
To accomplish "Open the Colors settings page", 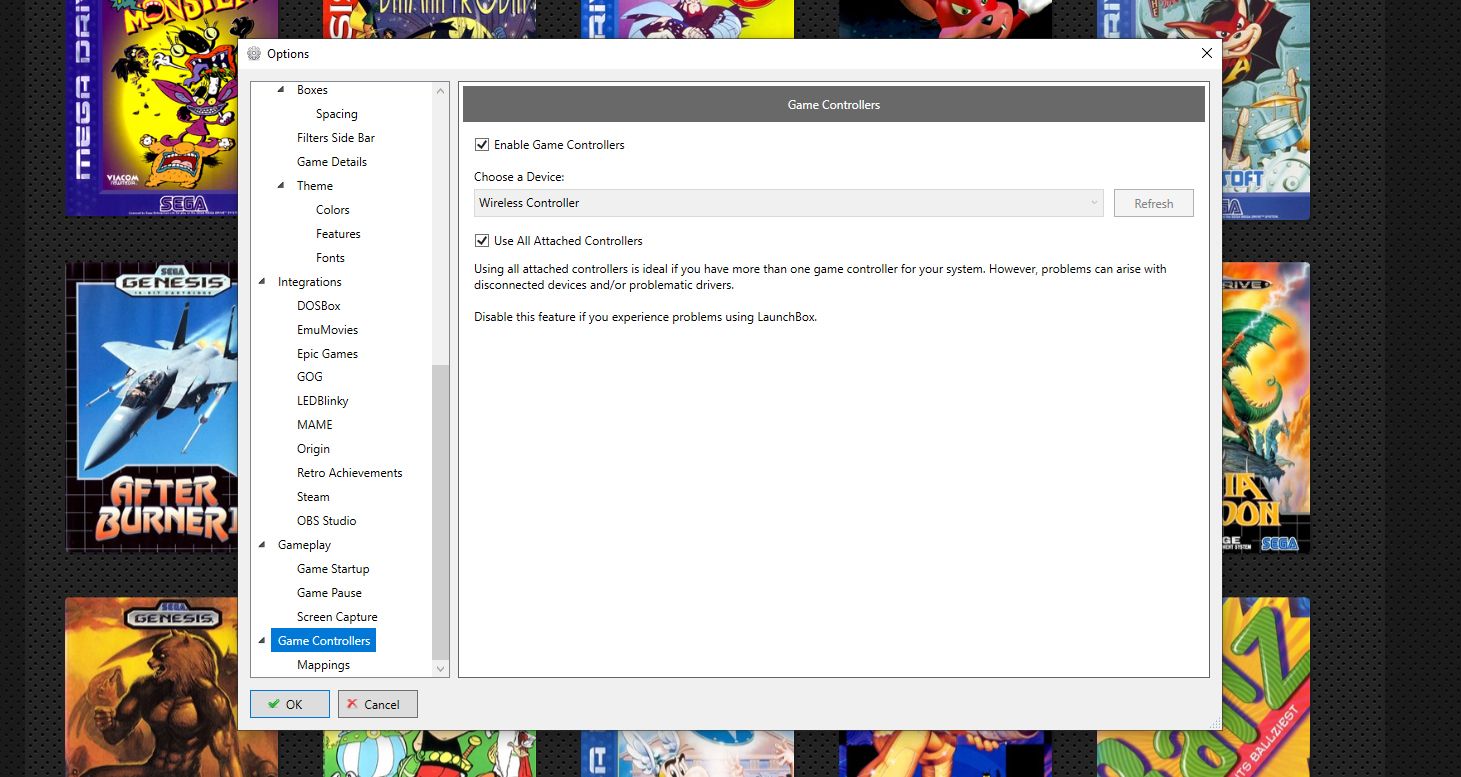I will tap(333, 210).
